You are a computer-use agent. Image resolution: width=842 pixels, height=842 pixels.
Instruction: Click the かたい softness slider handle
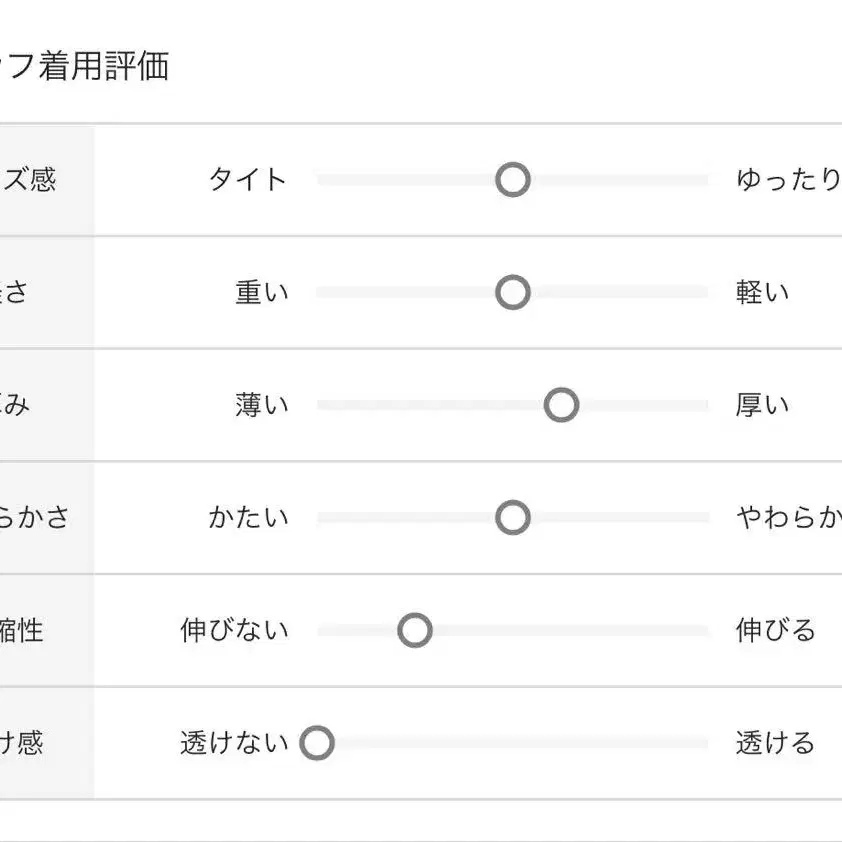[x=513, y=518]
